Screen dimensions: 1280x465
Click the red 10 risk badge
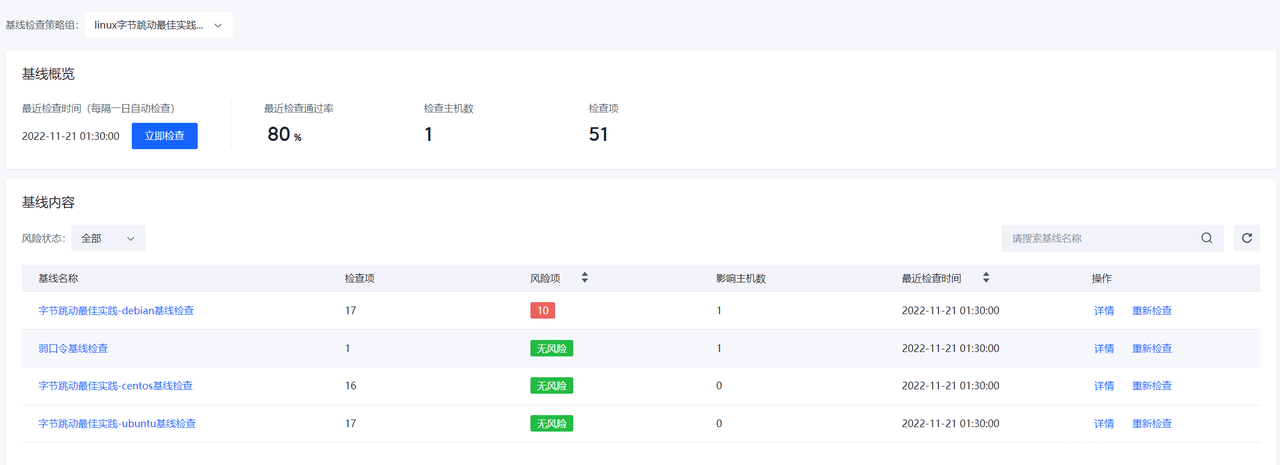tap(542, 311)
